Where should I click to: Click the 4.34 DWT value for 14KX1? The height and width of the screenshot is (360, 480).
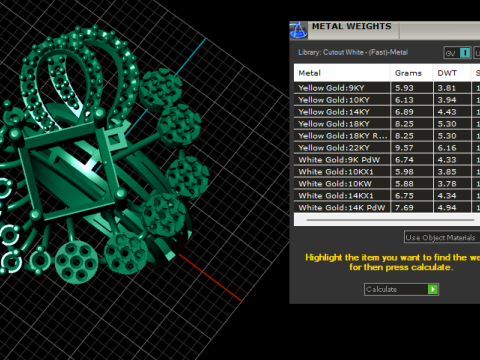click(x=447, y=196)
